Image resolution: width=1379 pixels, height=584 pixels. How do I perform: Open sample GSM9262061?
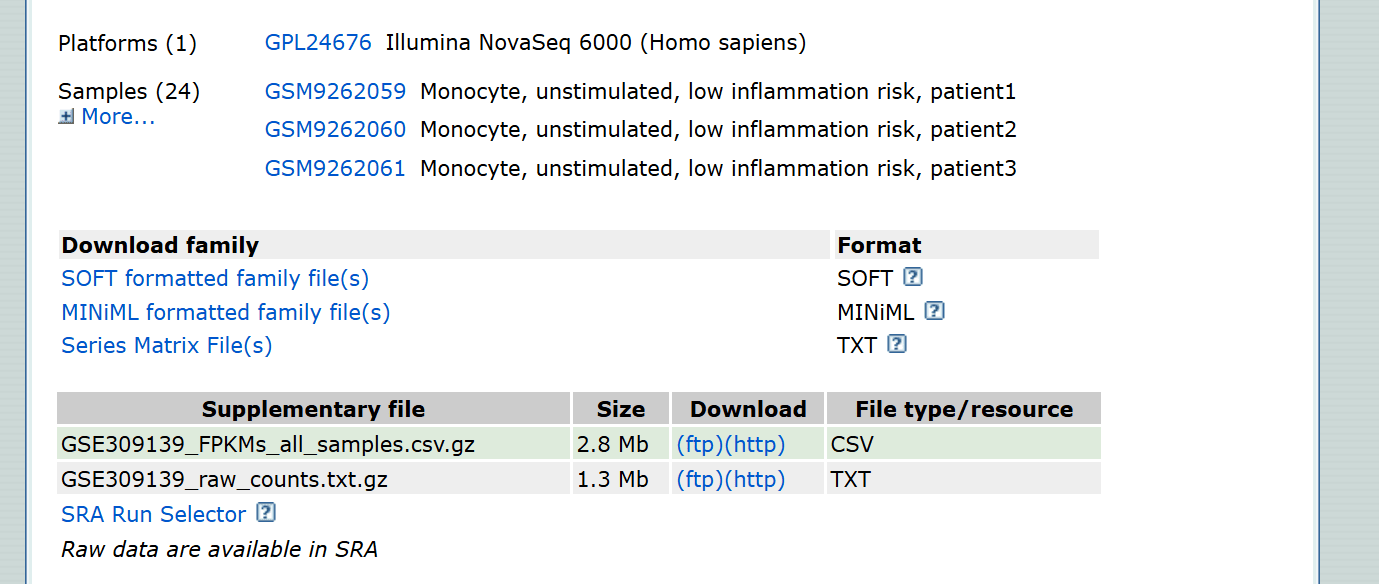pos(335,169)
